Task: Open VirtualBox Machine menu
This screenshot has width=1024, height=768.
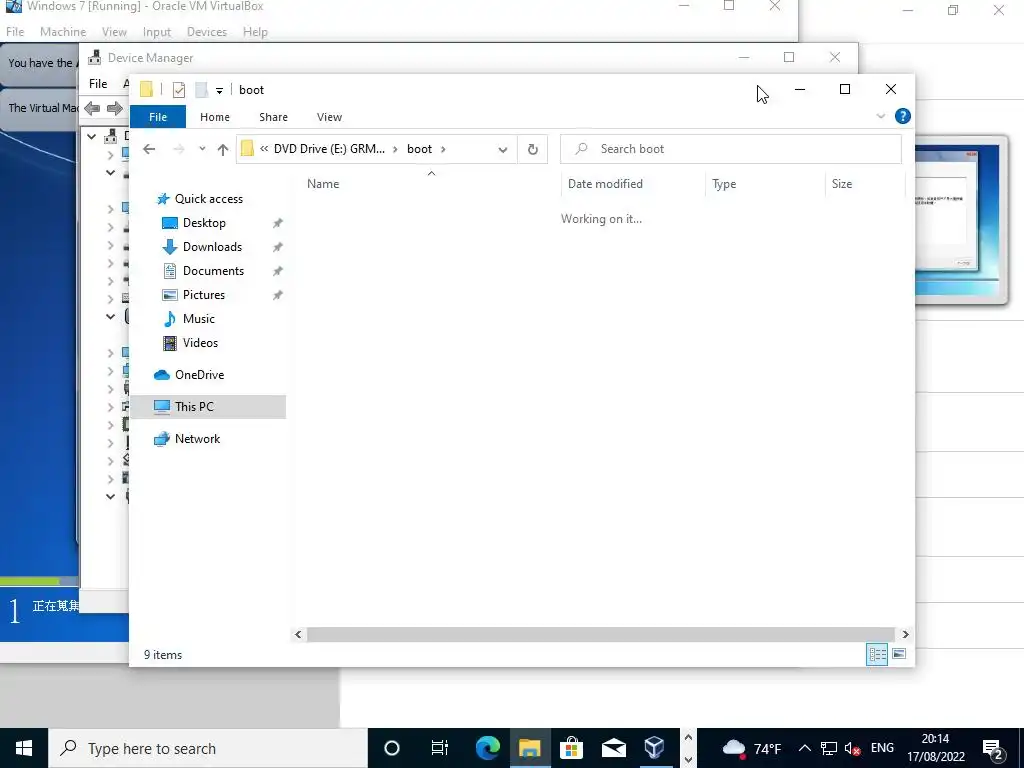Action: [63, 32]
